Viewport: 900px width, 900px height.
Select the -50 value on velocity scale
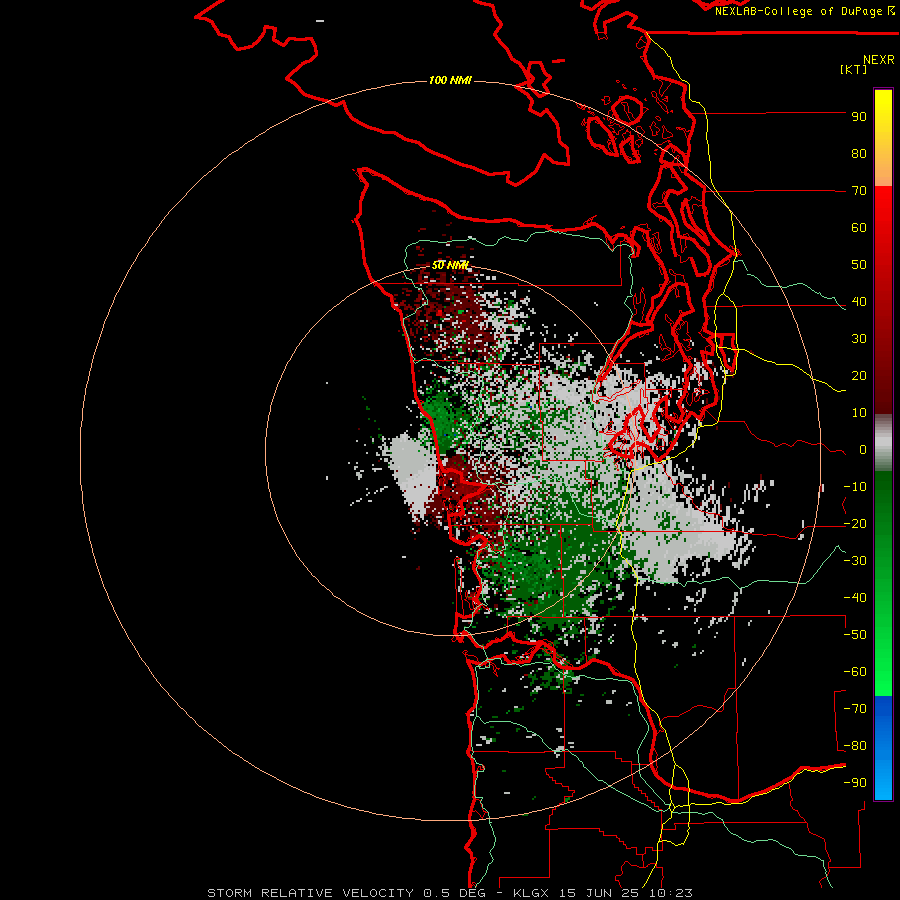pyautogui.click(x=855, y=635)
